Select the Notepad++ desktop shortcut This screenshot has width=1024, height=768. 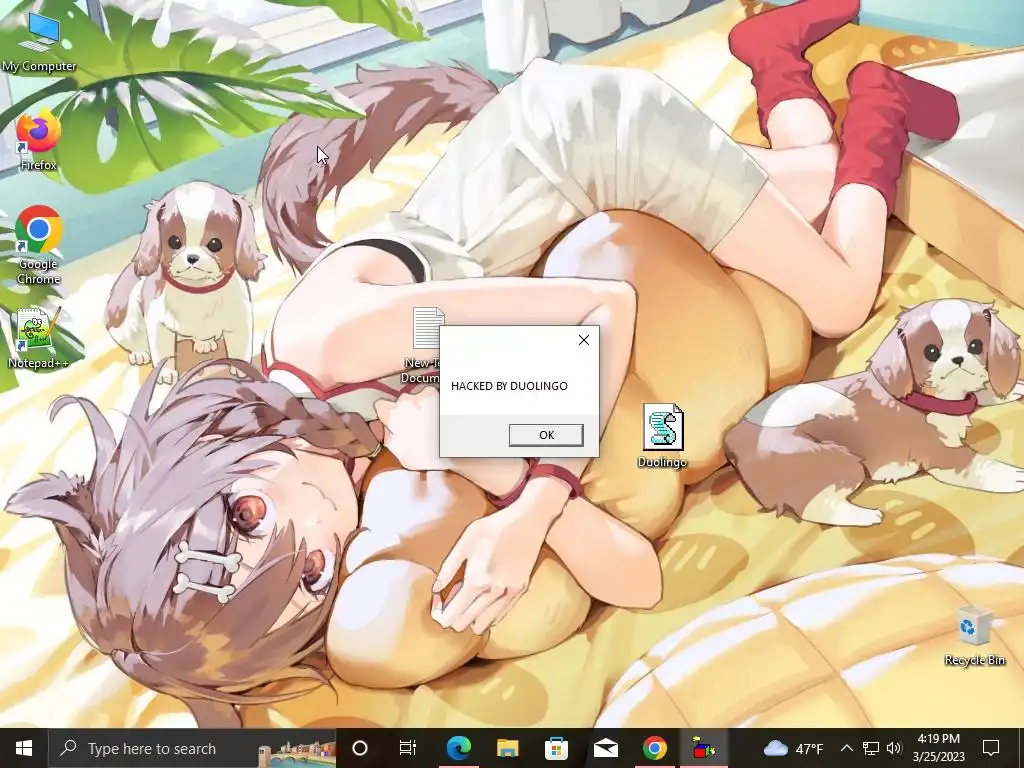point(39,338)
